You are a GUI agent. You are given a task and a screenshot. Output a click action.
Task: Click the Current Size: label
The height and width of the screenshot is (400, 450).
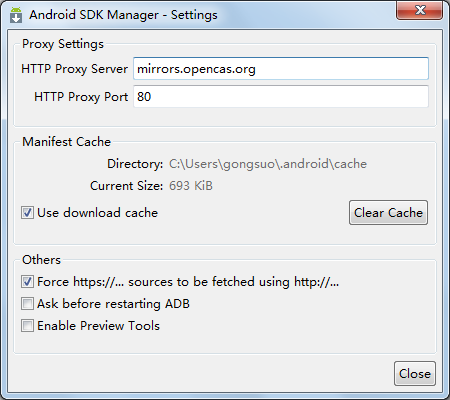tap(126, 186)
